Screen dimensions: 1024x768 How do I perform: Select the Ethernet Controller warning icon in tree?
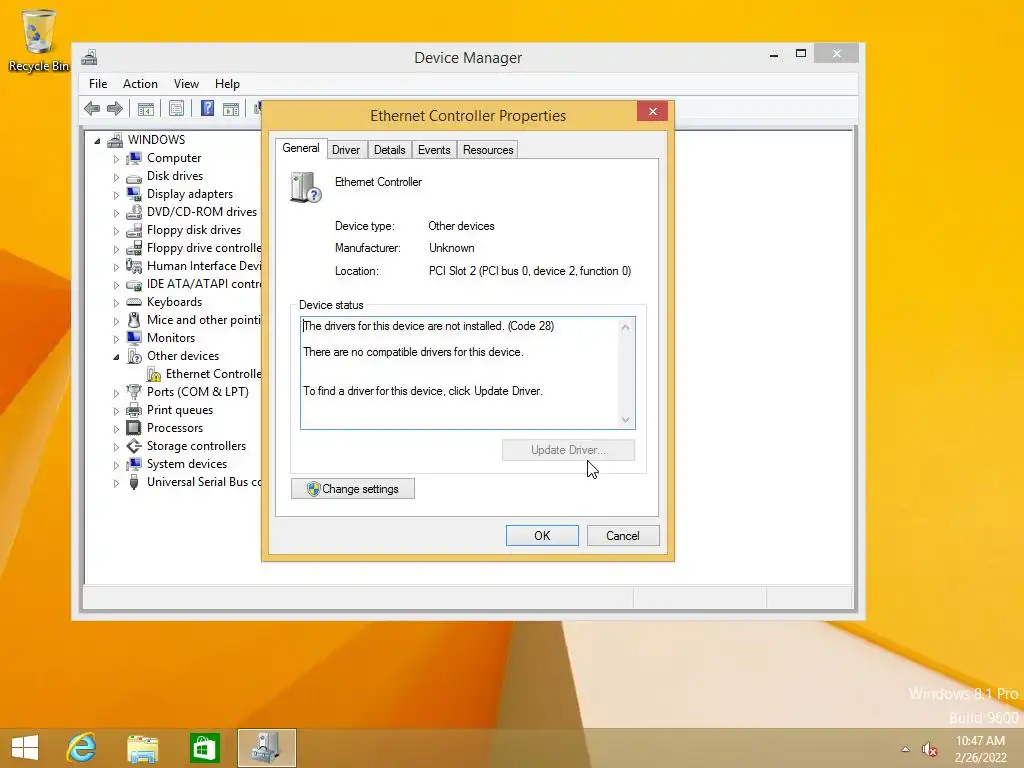(153, 374)
